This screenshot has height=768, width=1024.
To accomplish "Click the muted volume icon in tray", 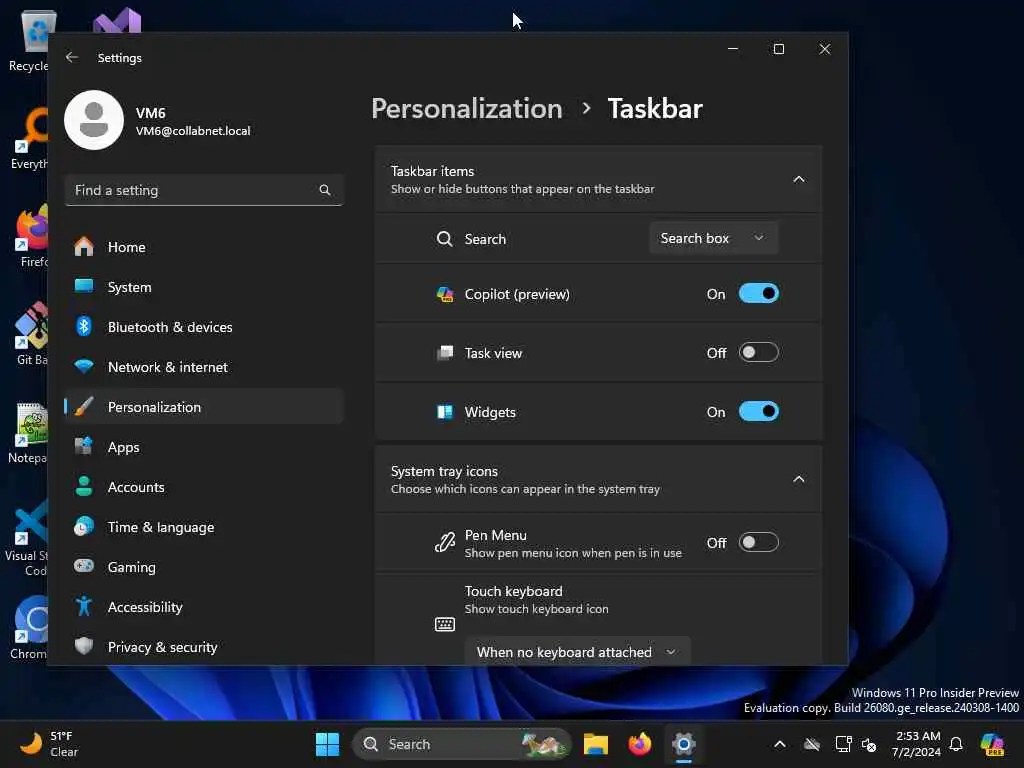I will pos(869,744).
